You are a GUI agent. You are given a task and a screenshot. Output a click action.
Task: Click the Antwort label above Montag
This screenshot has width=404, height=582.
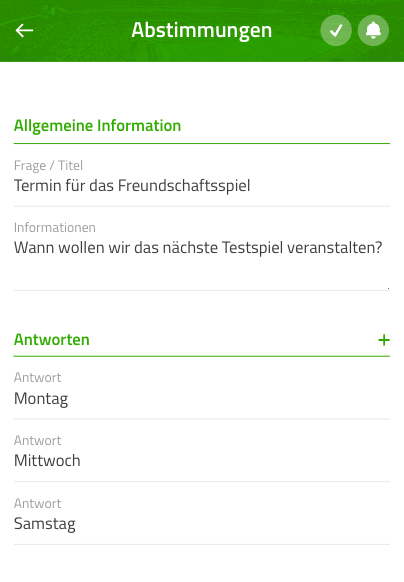pos(38,377)
